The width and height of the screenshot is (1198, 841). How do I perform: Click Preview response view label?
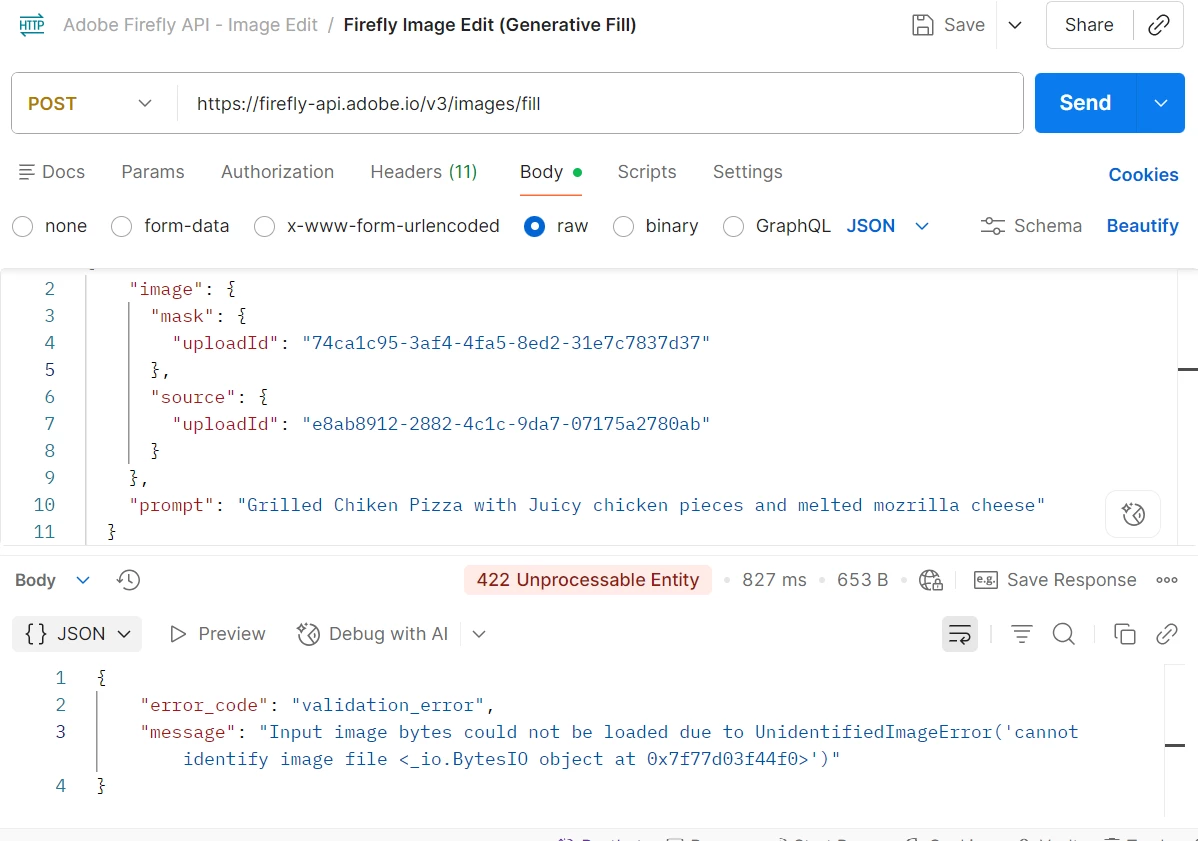coord(232,634)
